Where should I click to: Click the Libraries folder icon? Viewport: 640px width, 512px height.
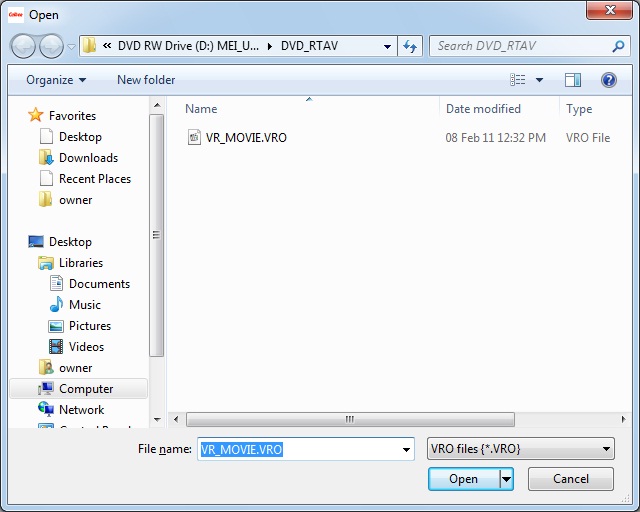click(x=46, y=263)
